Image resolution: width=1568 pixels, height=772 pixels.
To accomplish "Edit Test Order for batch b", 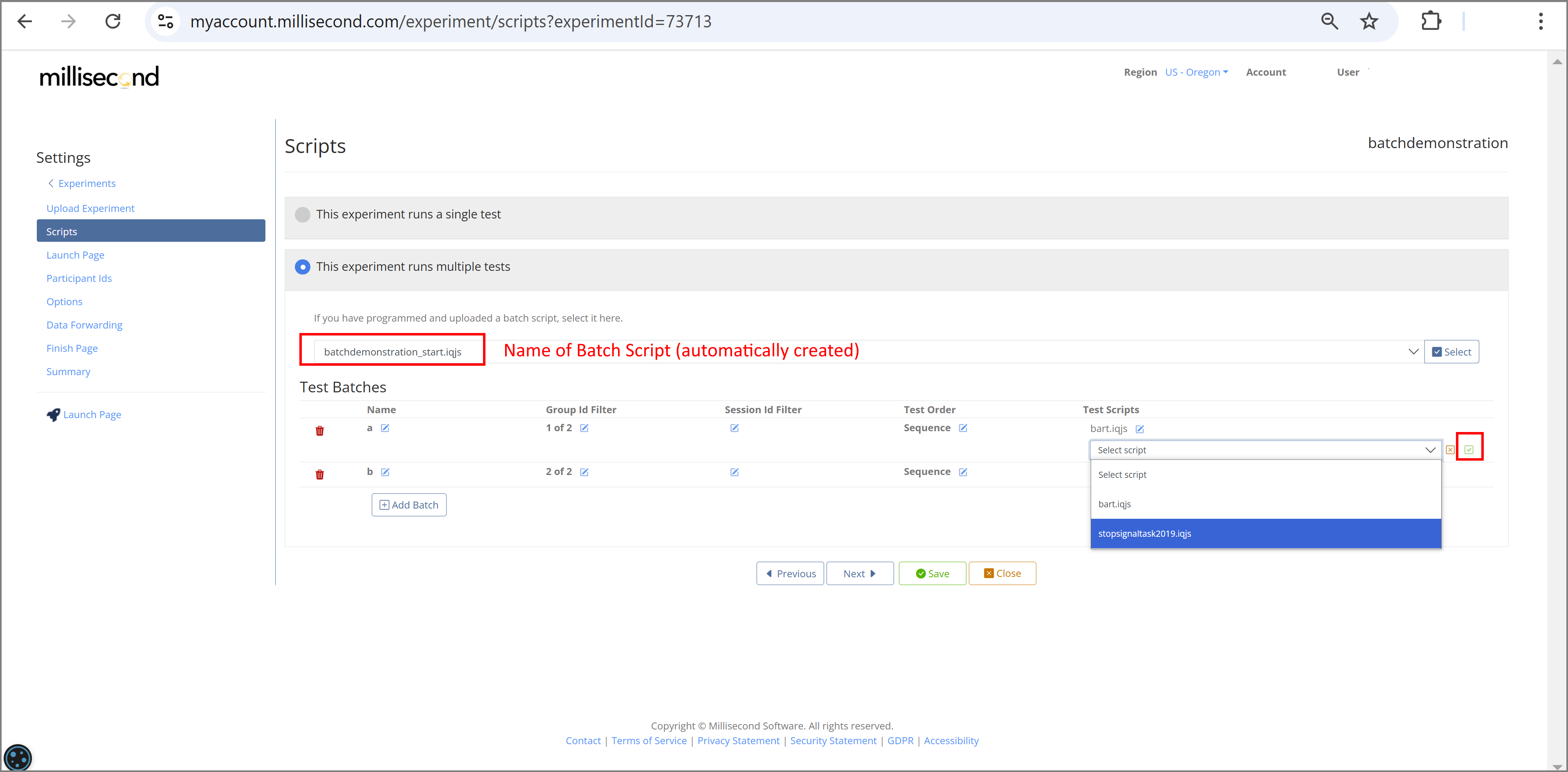I will [963, 472].
